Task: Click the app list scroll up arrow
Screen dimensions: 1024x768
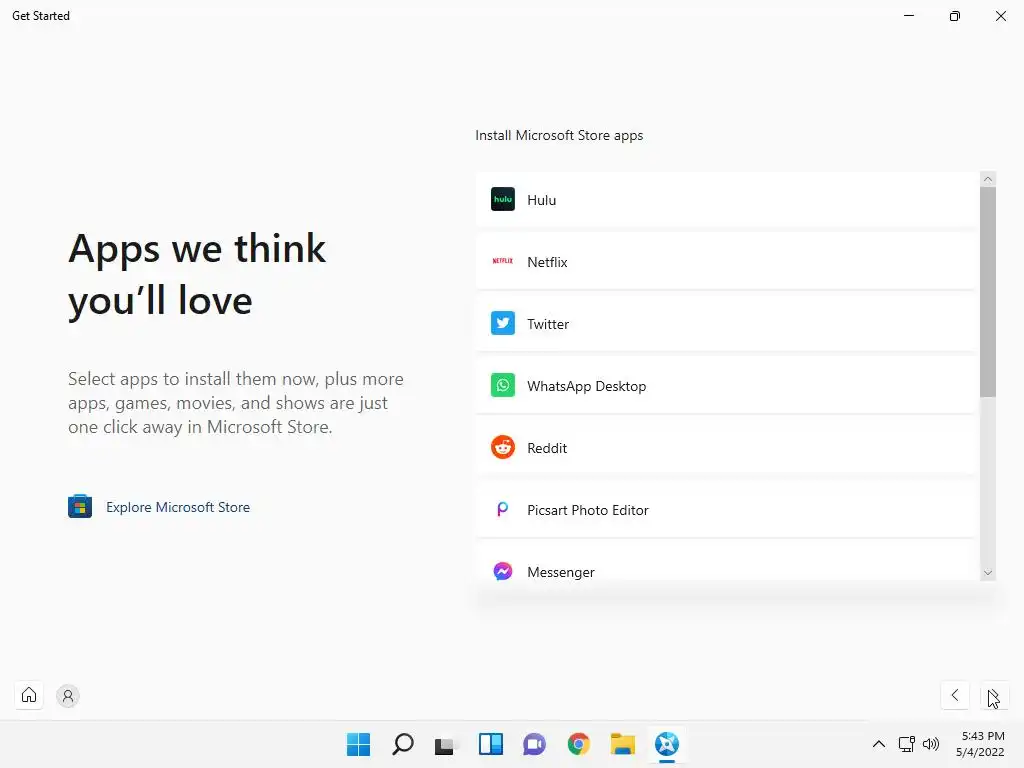Action: point(987,179)
